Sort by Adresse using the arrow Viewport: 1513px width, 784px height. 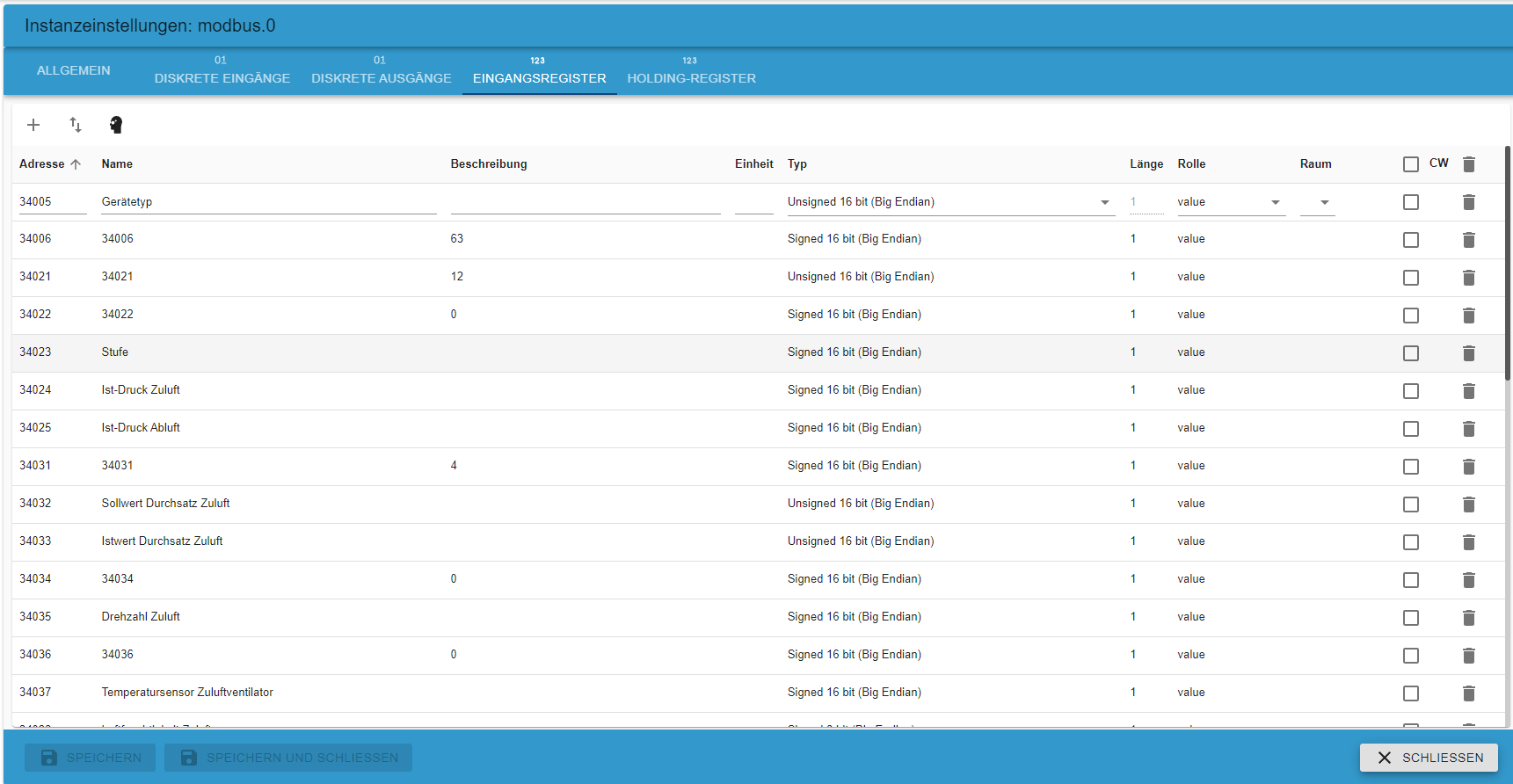click(x=76, y=164)
